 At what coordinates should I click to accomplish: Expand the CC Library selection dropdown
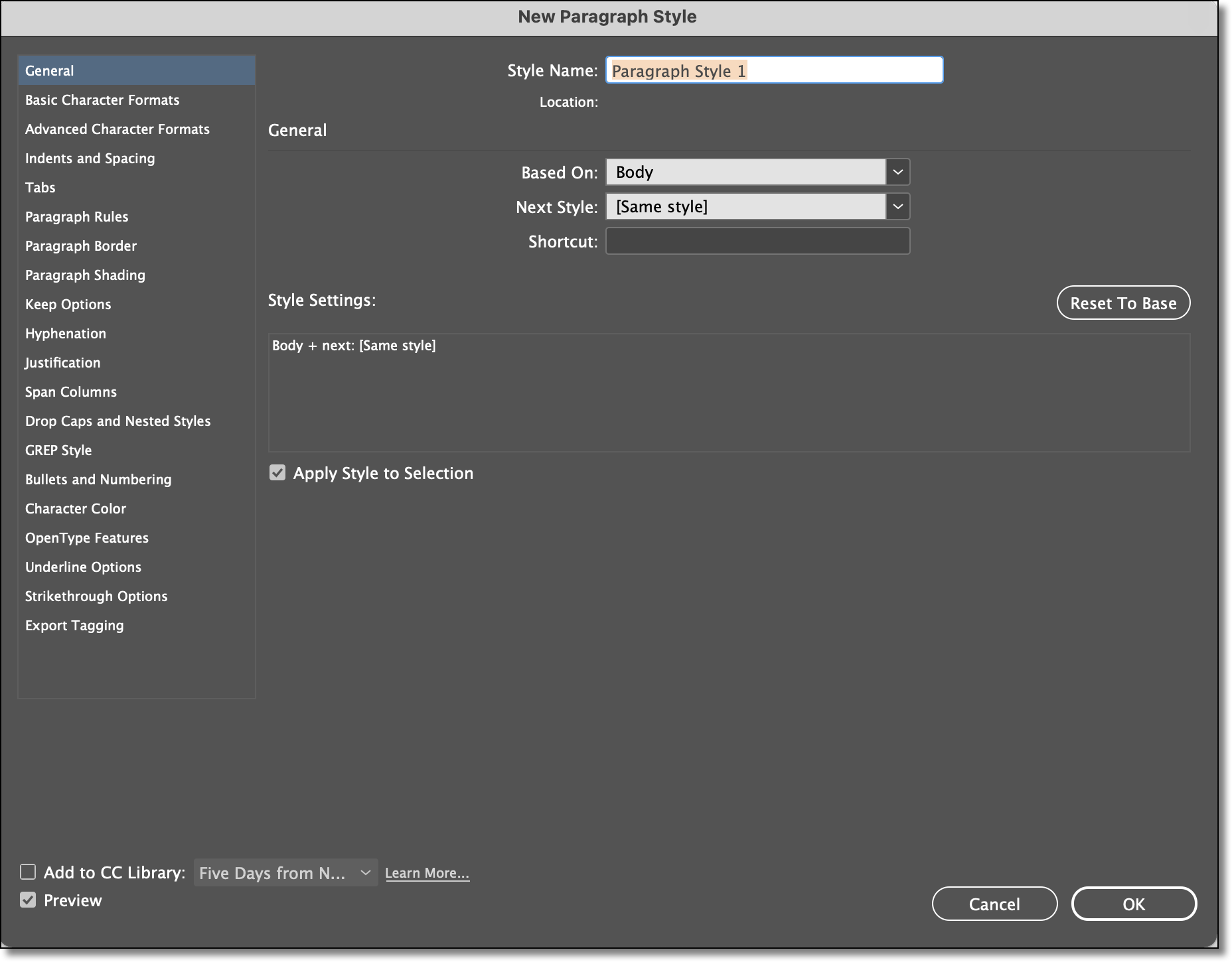364,872
